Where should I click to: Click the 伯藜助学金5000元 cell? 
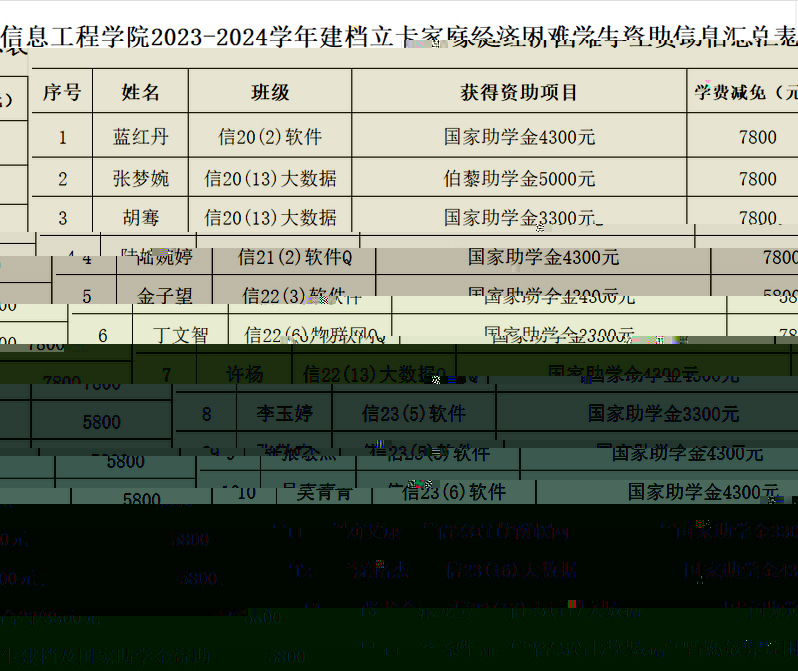click(x=519, y=179)
